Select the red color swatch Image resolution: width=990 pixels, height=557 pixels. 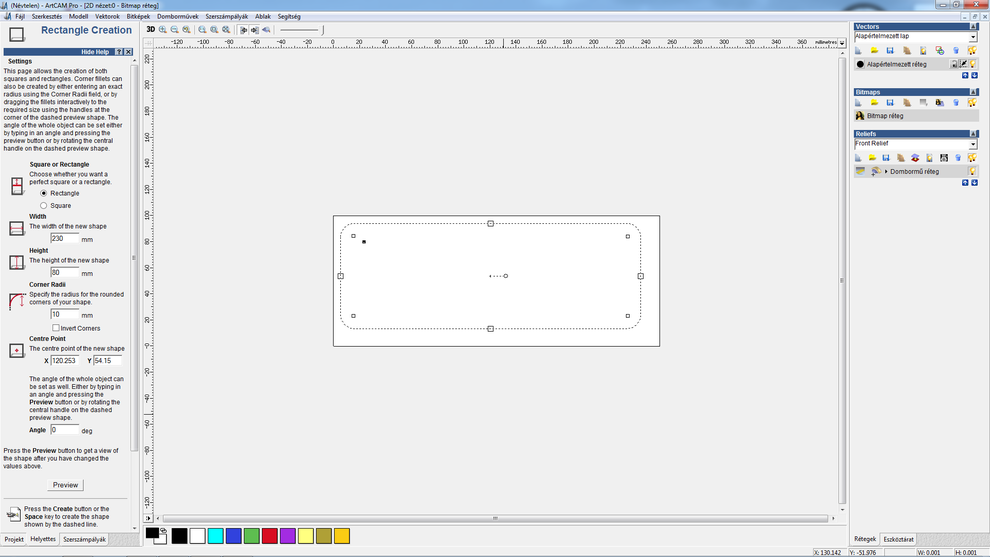270,536
